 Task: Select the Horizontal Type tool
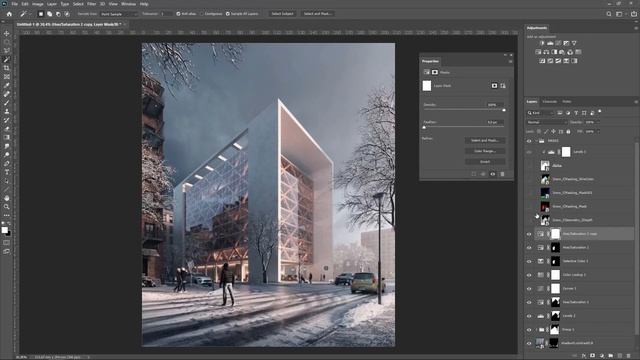coord(7,172)
